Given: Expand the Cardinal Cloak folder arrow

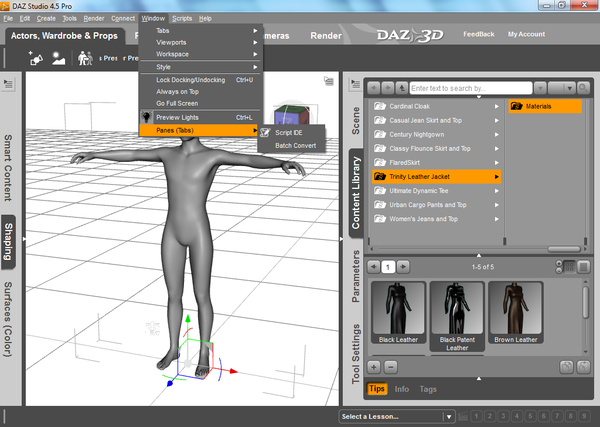Looking at the screenshot, I should (496, 106).
